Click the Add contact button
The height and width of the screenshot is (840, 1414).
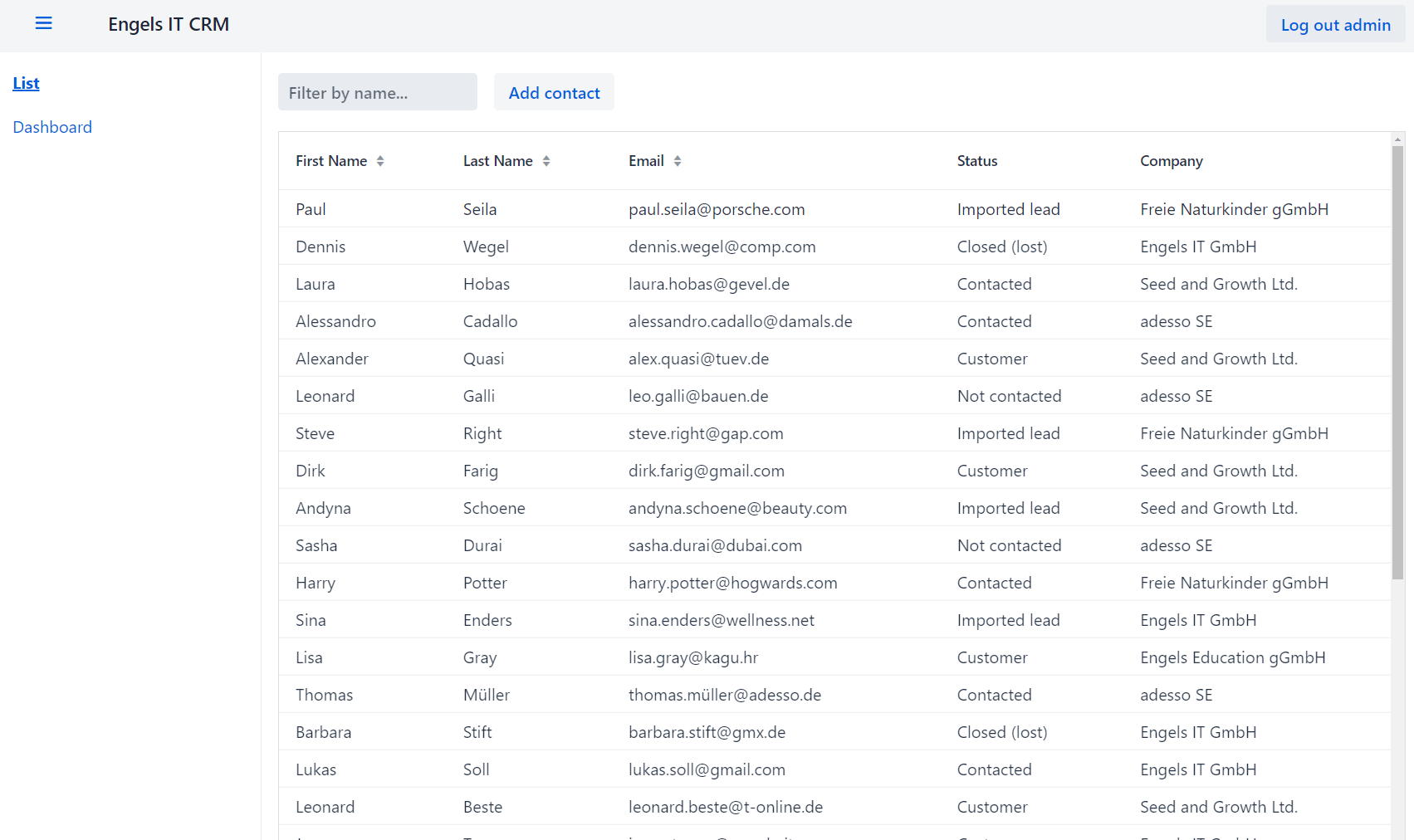554,92
